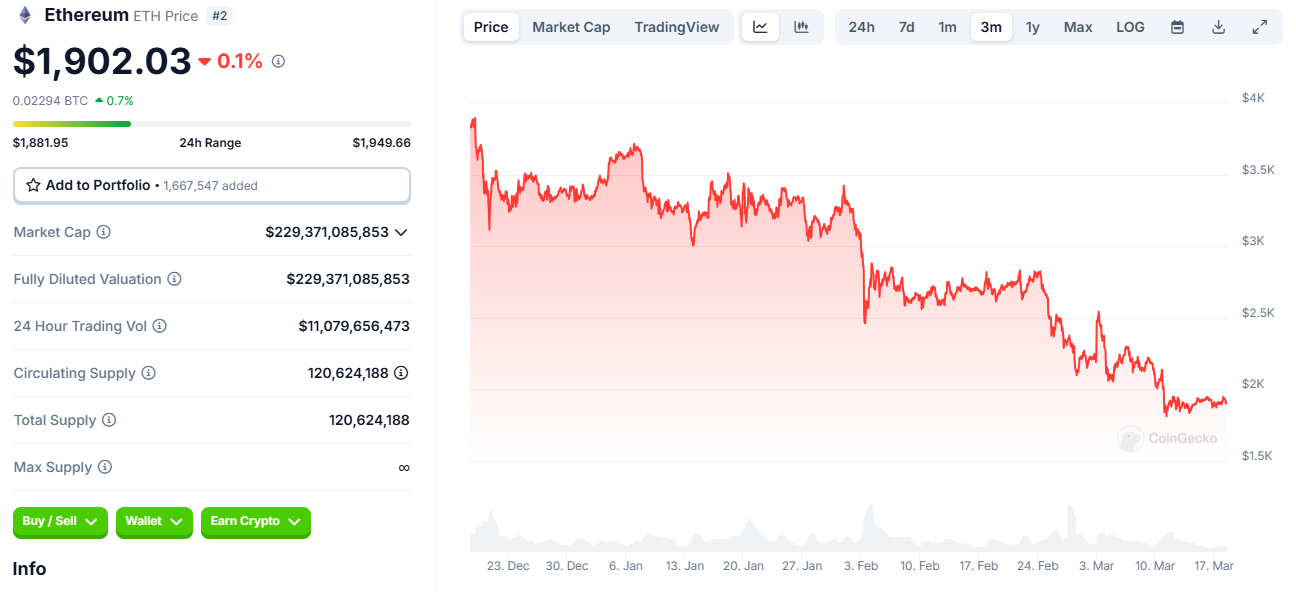Select the Max timeframe
Screen dimensions: 1296x592
(x=1077, y=27)
